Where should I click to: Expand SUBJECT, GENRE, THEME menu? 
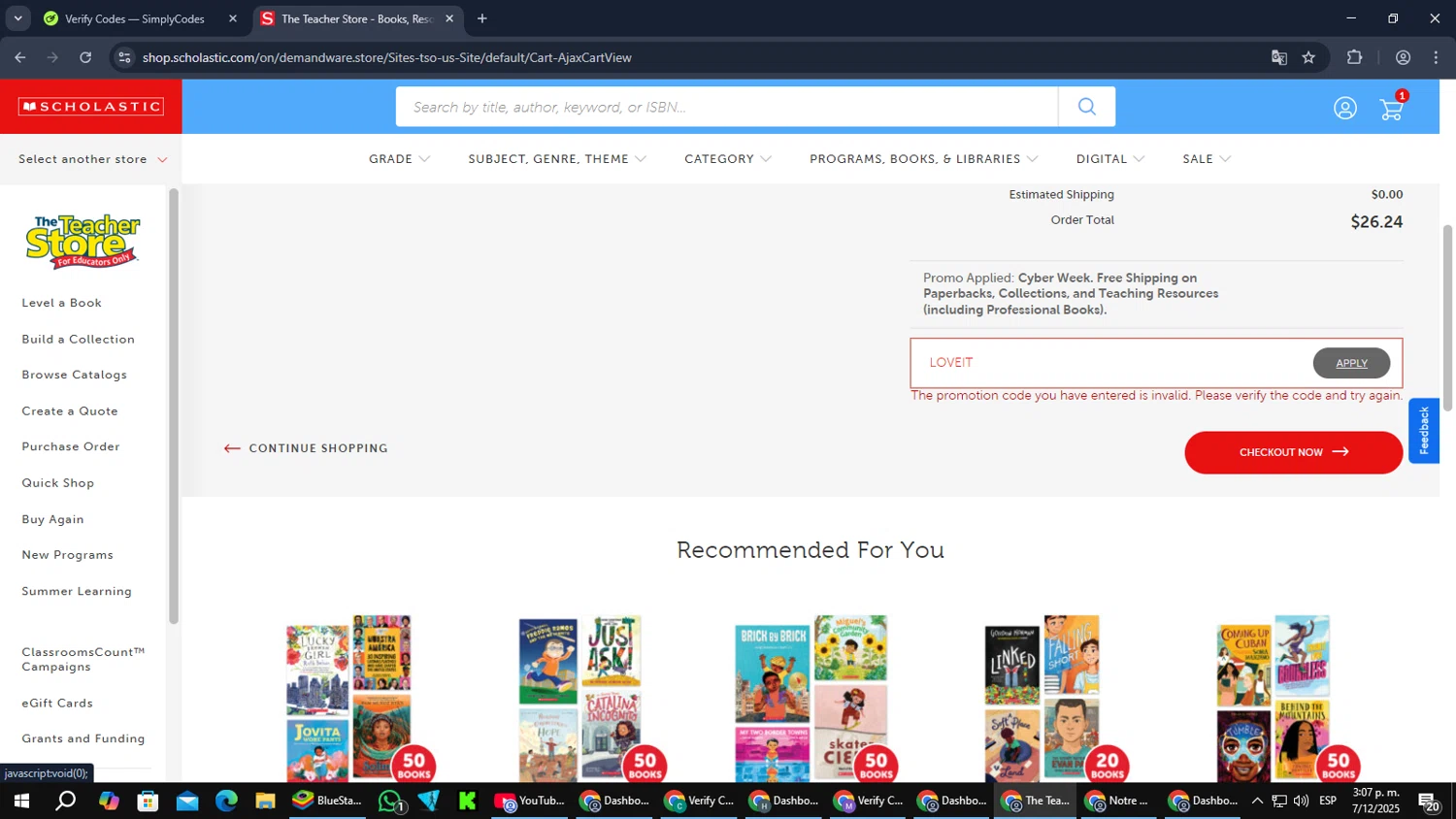[557, 159]
